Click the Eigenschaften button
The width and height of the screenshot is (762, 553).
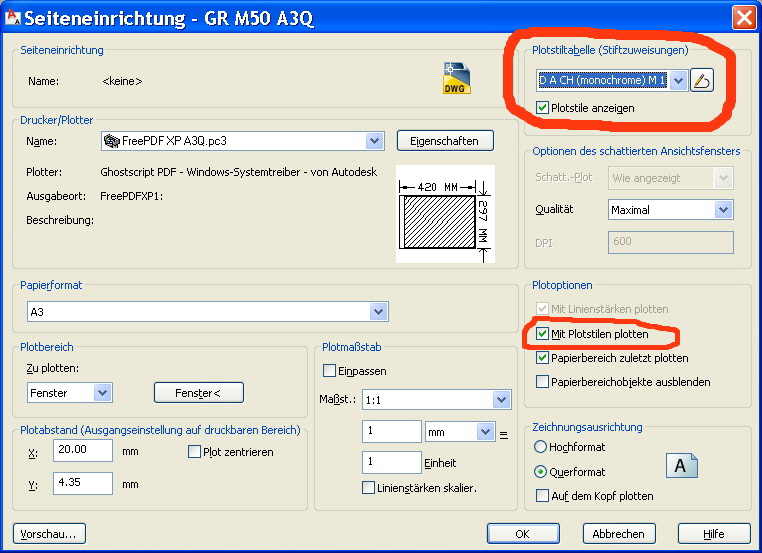pyautogui.click(x=445, y=141)
